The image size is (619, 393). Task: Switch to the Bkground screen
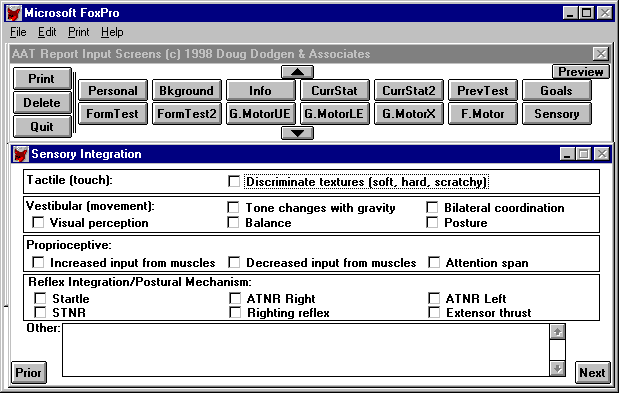tap(187, 90)
